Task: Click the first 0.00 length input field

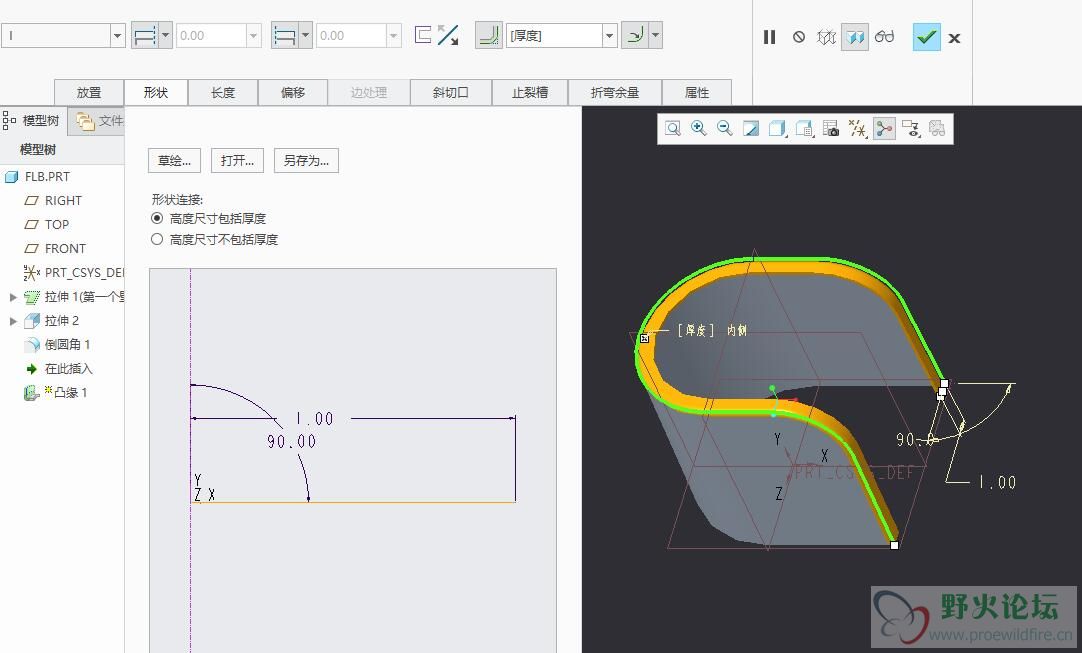Action: [210, 36]
